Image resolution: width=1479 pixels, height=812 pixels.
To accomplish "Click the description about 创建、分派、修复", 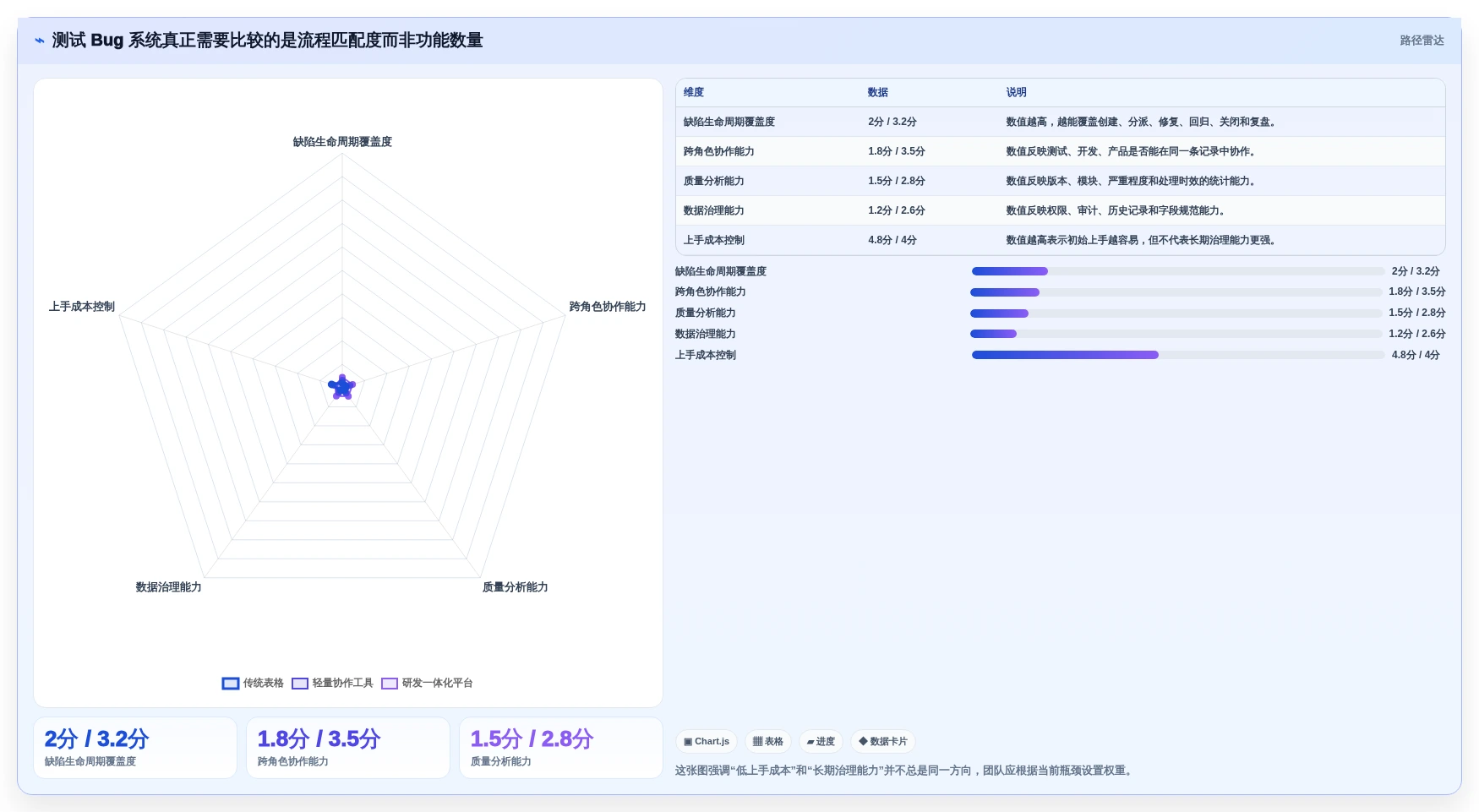I will [1141, 122].
